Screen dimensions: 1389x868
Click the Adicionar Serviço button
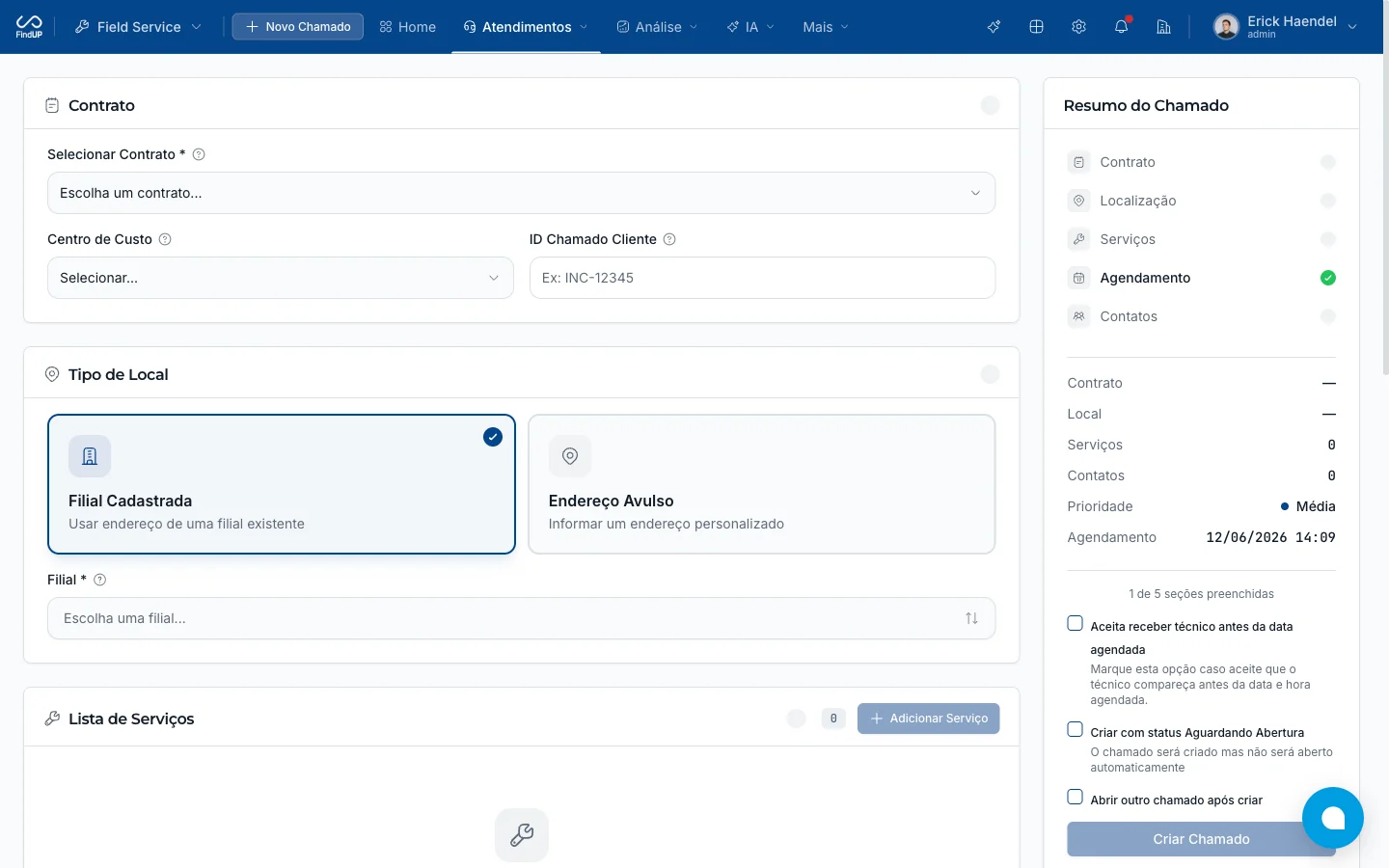(928, 719)
